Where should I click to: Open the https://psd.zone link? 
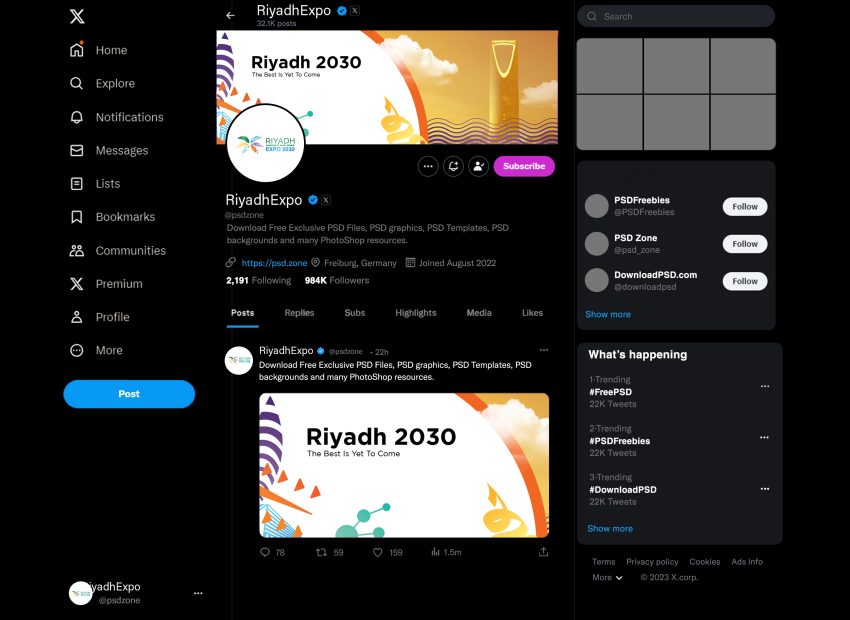coord(274,263)
